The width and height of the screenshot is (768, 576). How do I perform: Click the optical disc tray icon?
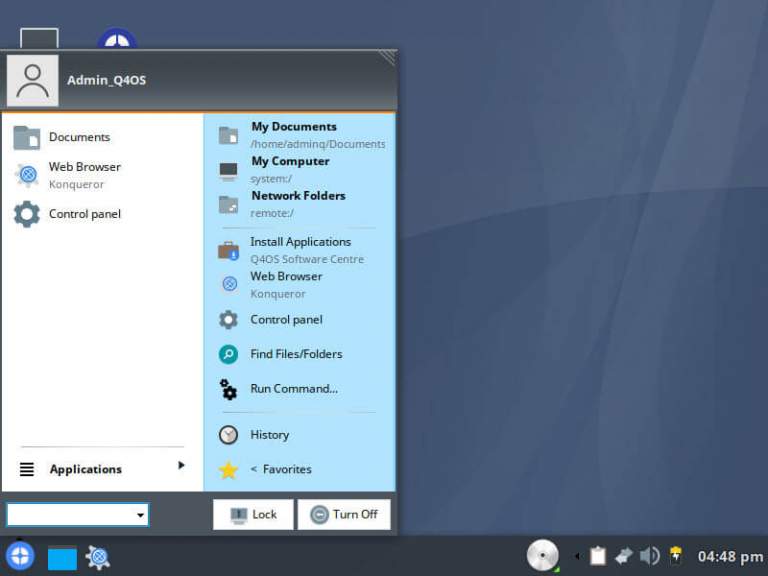[x=543, y=555]
